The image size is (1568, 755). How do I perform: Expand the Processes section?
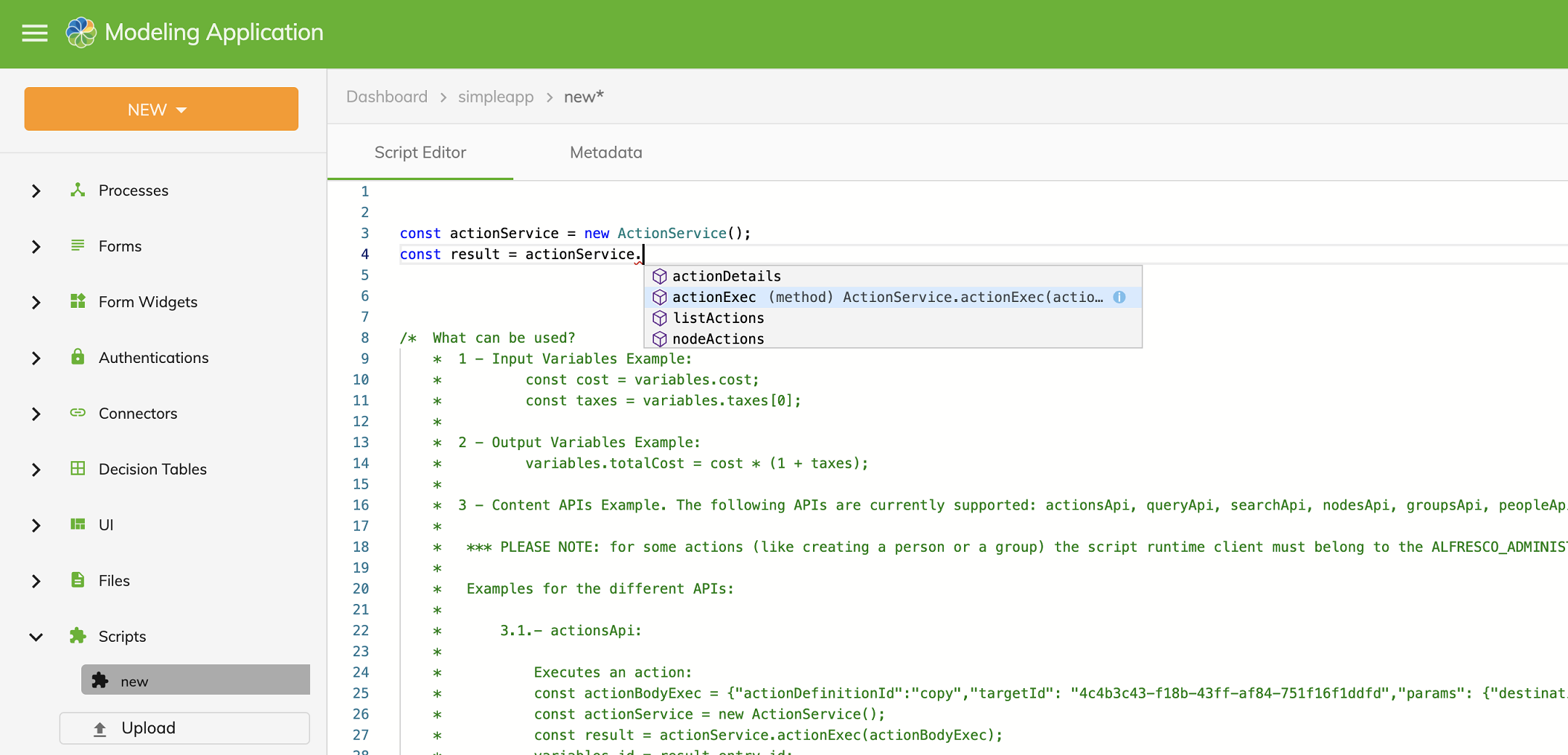tap(36, 191)
